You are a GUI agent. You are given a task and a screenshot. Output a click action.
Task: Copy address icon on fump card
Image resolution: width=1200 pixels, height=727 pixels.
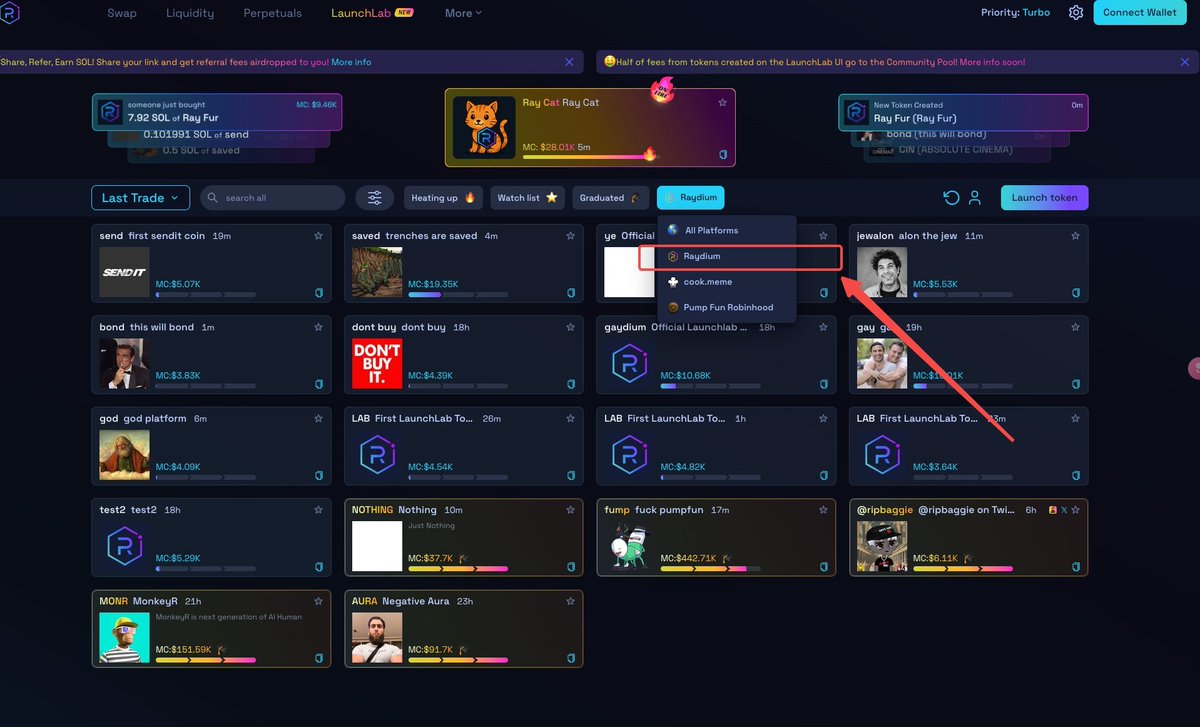(x=824, y=567)
